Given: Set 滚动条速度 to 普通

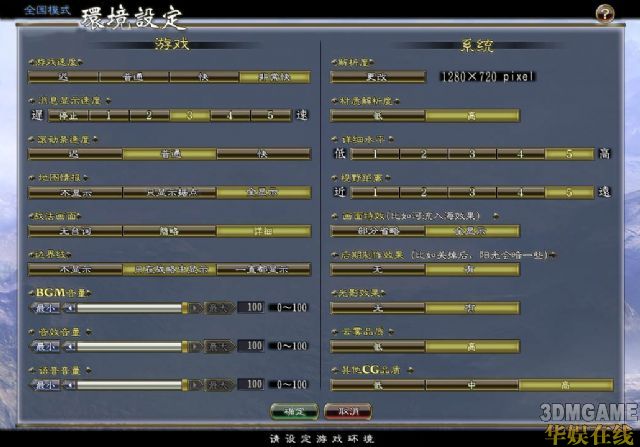Looking at the screenshot, I should coord(169,154).
